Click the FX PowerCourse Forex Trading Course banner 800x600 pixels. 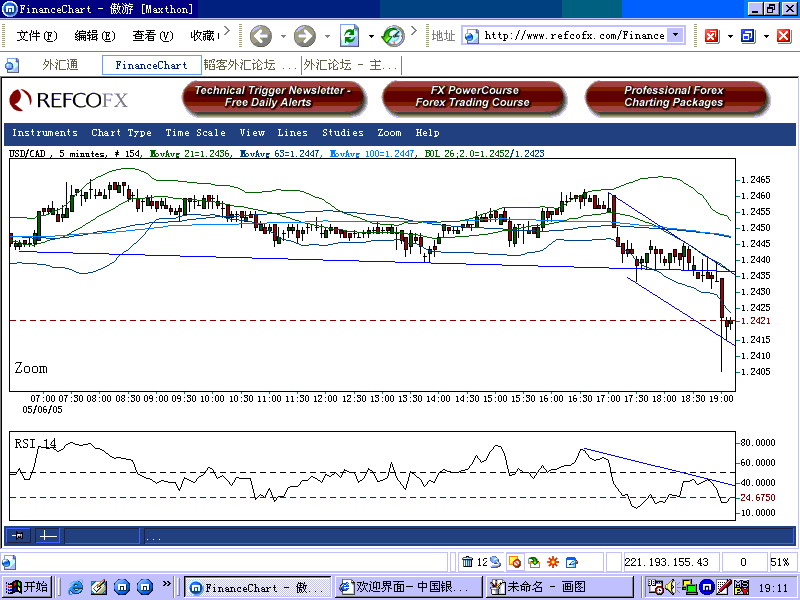click(x=474, y=97)
